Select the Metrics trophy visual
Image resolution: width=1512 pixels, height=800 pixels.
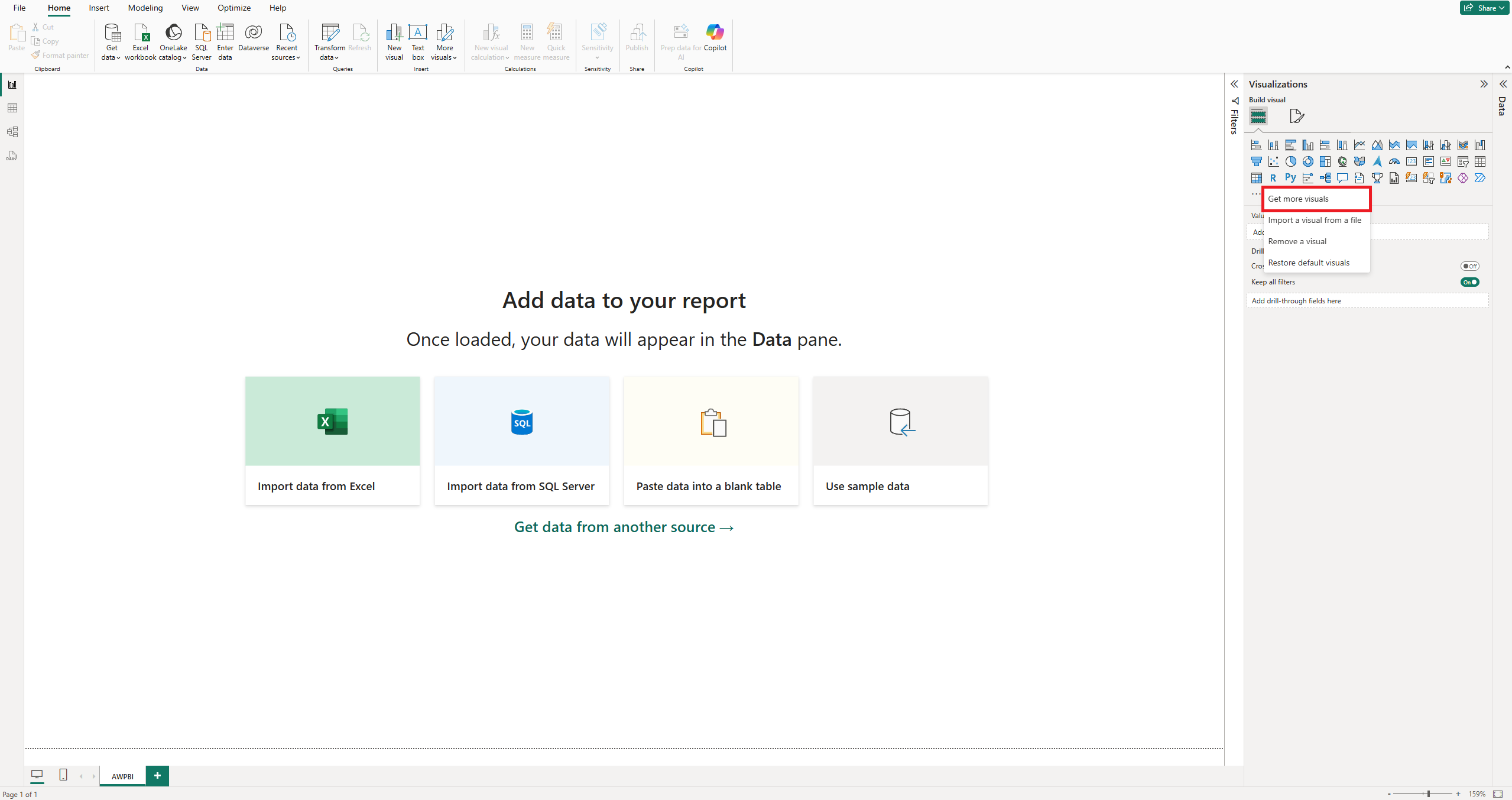click(x=1377, y=178)
